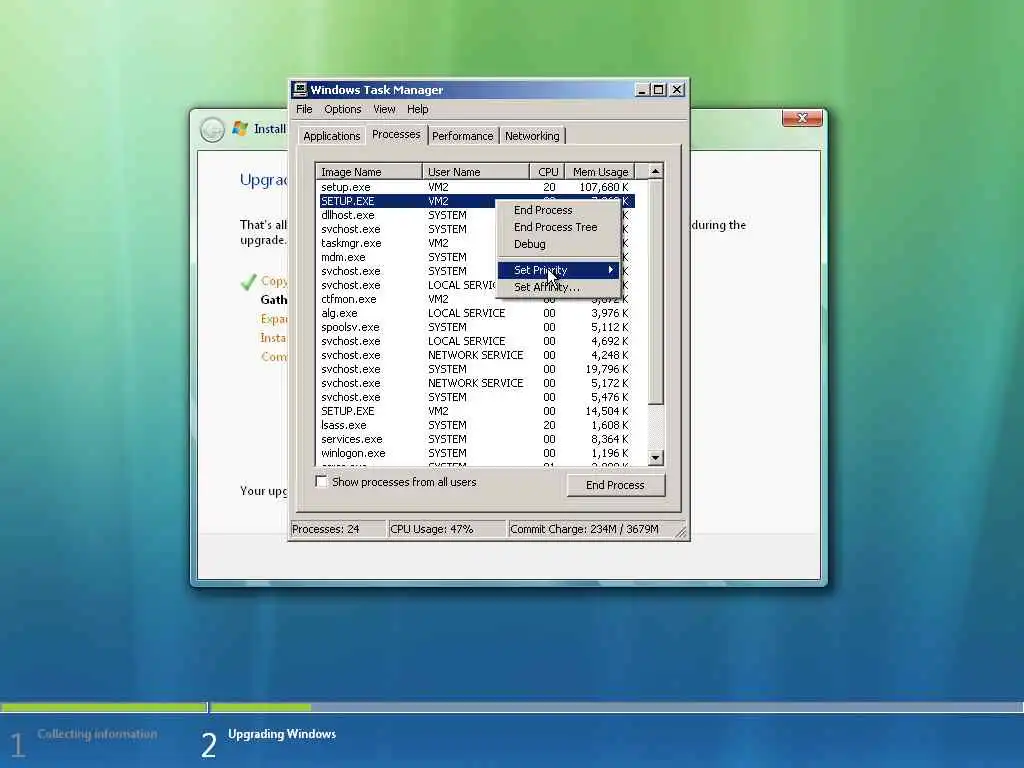
Task: Choose End Process in context menu
Action: (558, 210)
